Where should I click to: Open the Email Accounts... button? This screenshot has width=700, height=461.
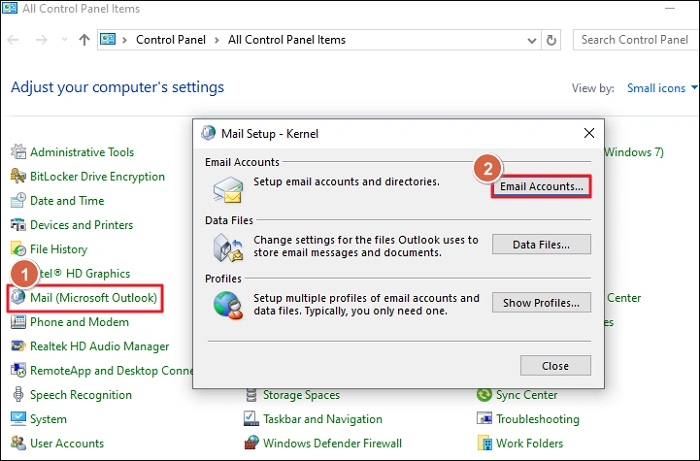point(541,186)
